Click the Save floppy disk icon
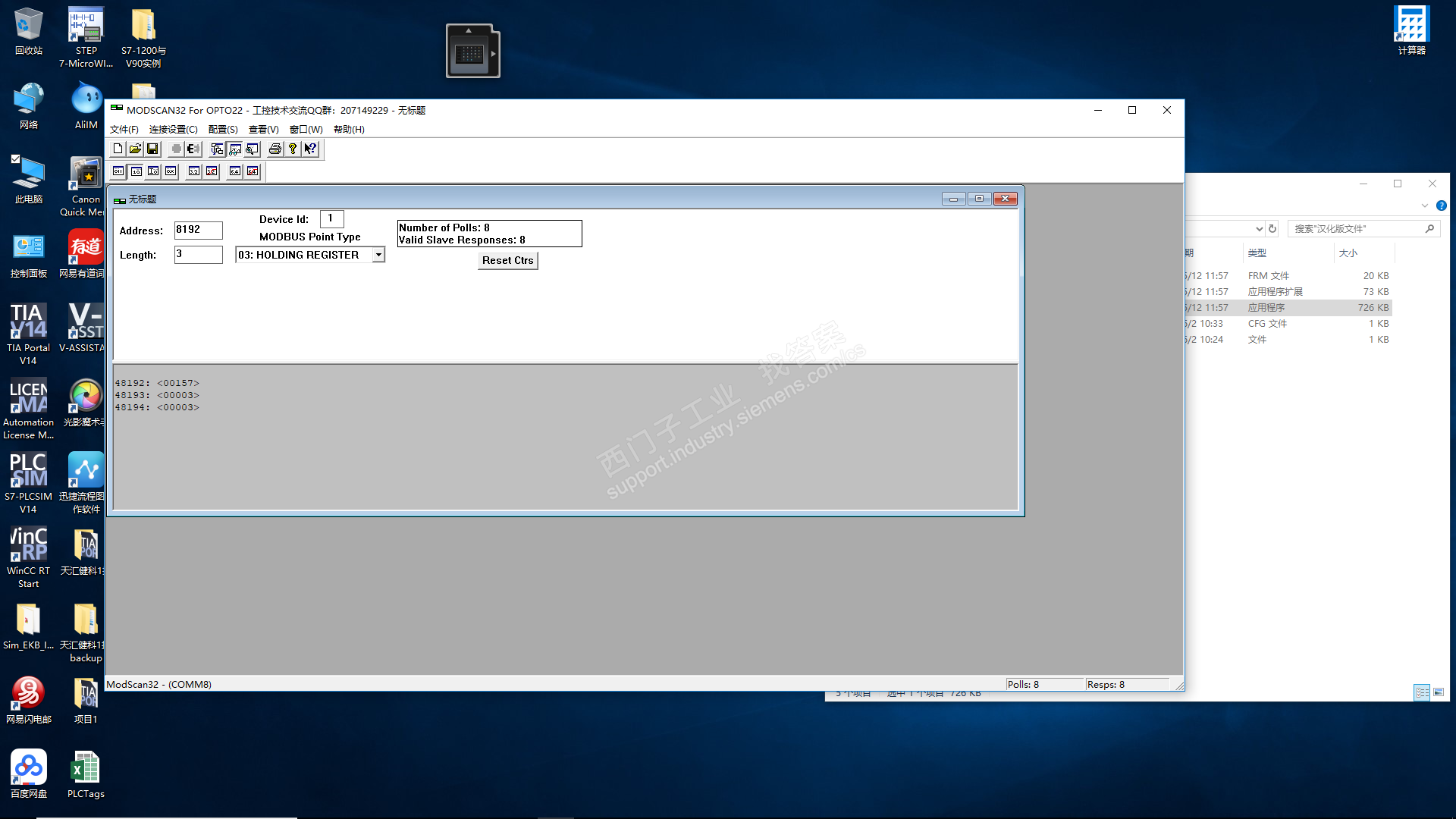 click(152, 149)
